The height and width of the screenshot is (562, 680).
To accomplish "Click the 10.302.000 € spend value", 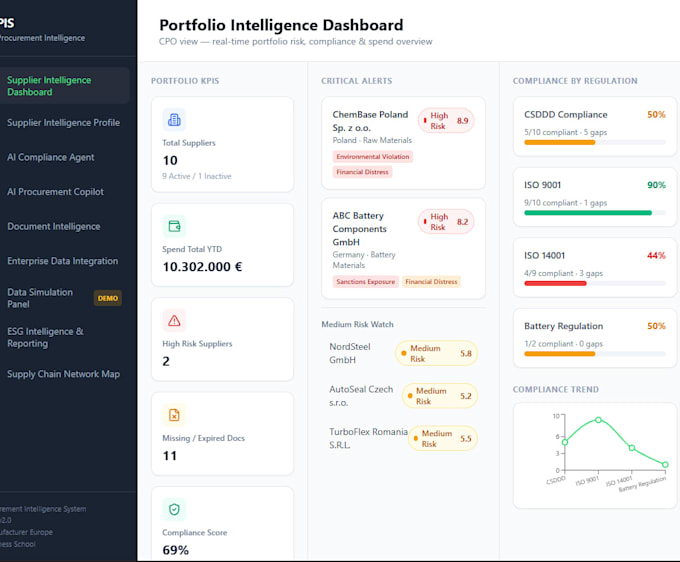I will point(203,267).
